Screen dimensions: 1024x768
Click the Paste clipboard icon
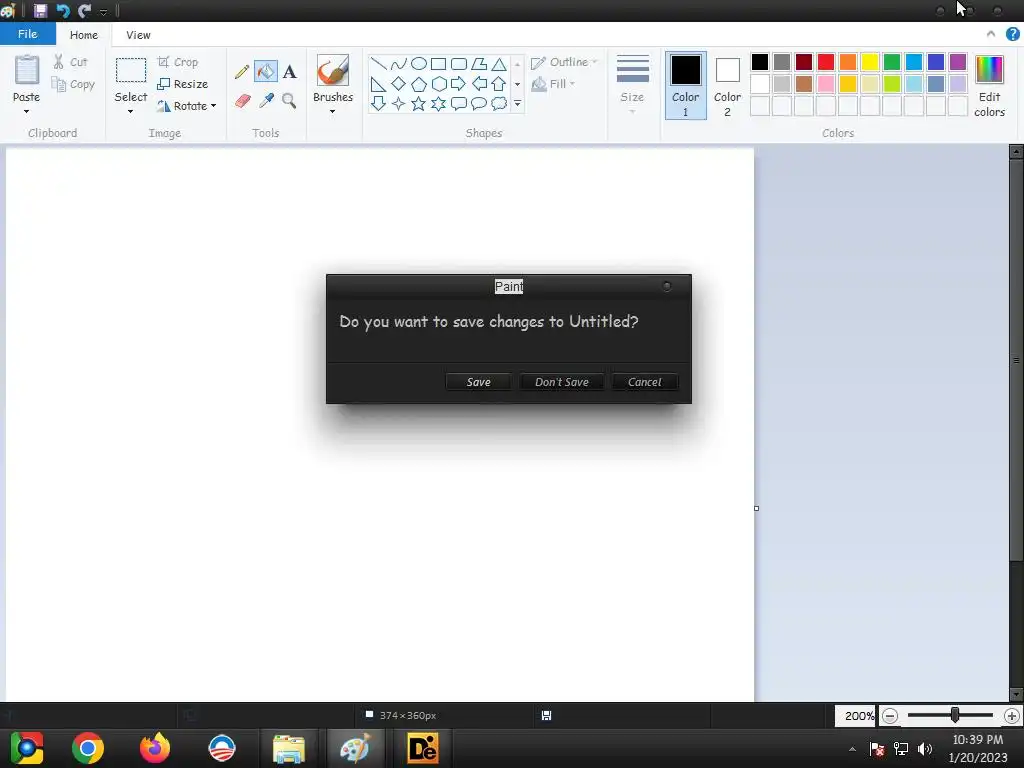click(27, 70)
